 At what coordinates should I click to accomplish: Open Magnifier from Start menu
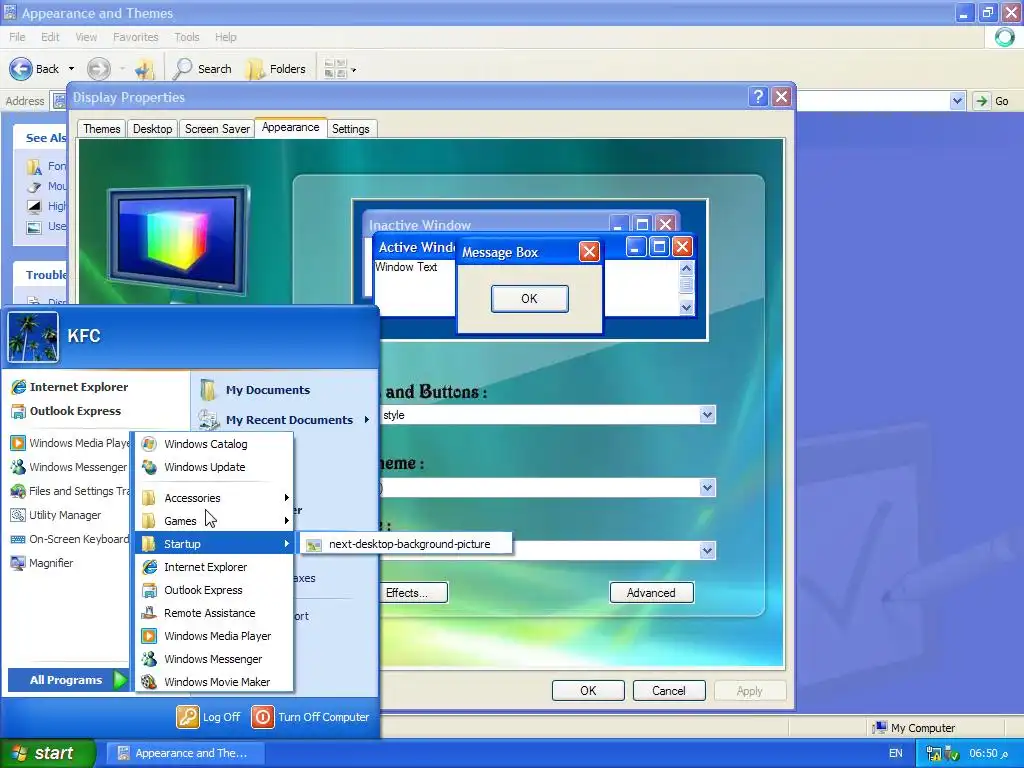(42, 563)
